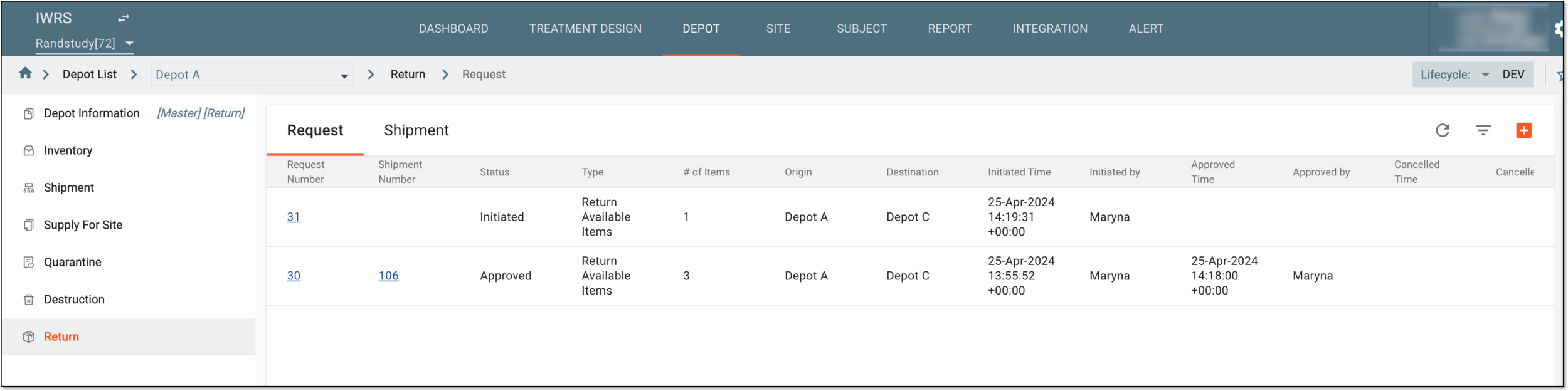Refresh the request list
Viewport: 1568px width, 391px height.
[x=1443, y=130]
